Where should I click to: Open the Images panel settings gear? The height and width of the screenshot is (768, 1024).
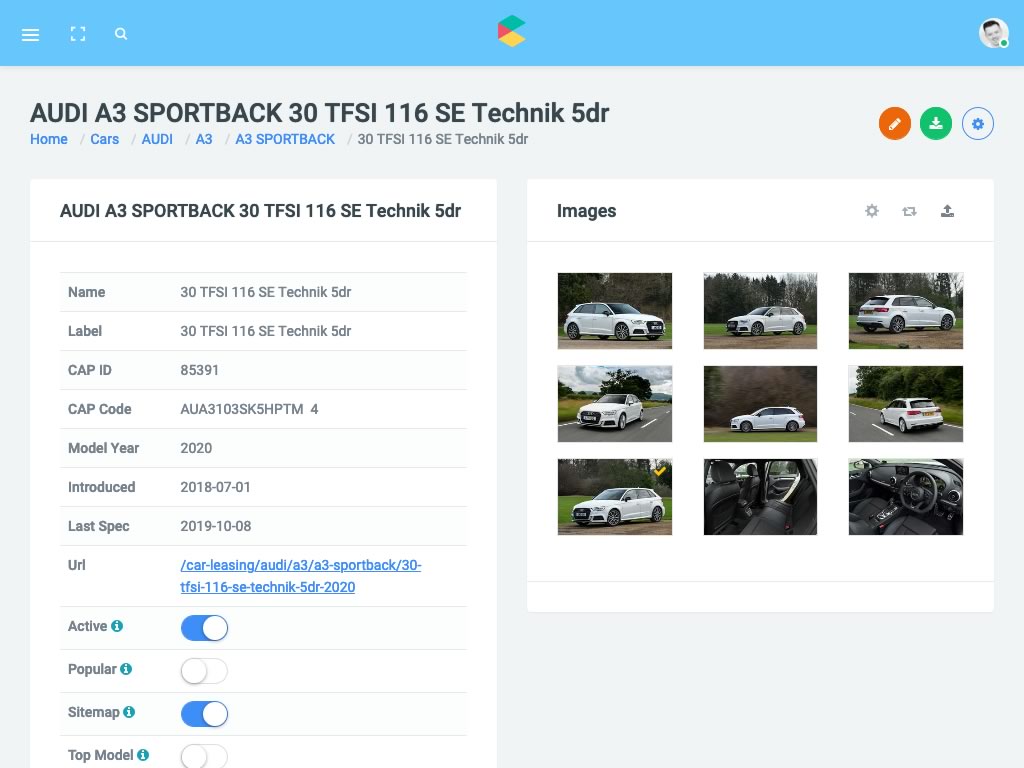pos(871,211)
